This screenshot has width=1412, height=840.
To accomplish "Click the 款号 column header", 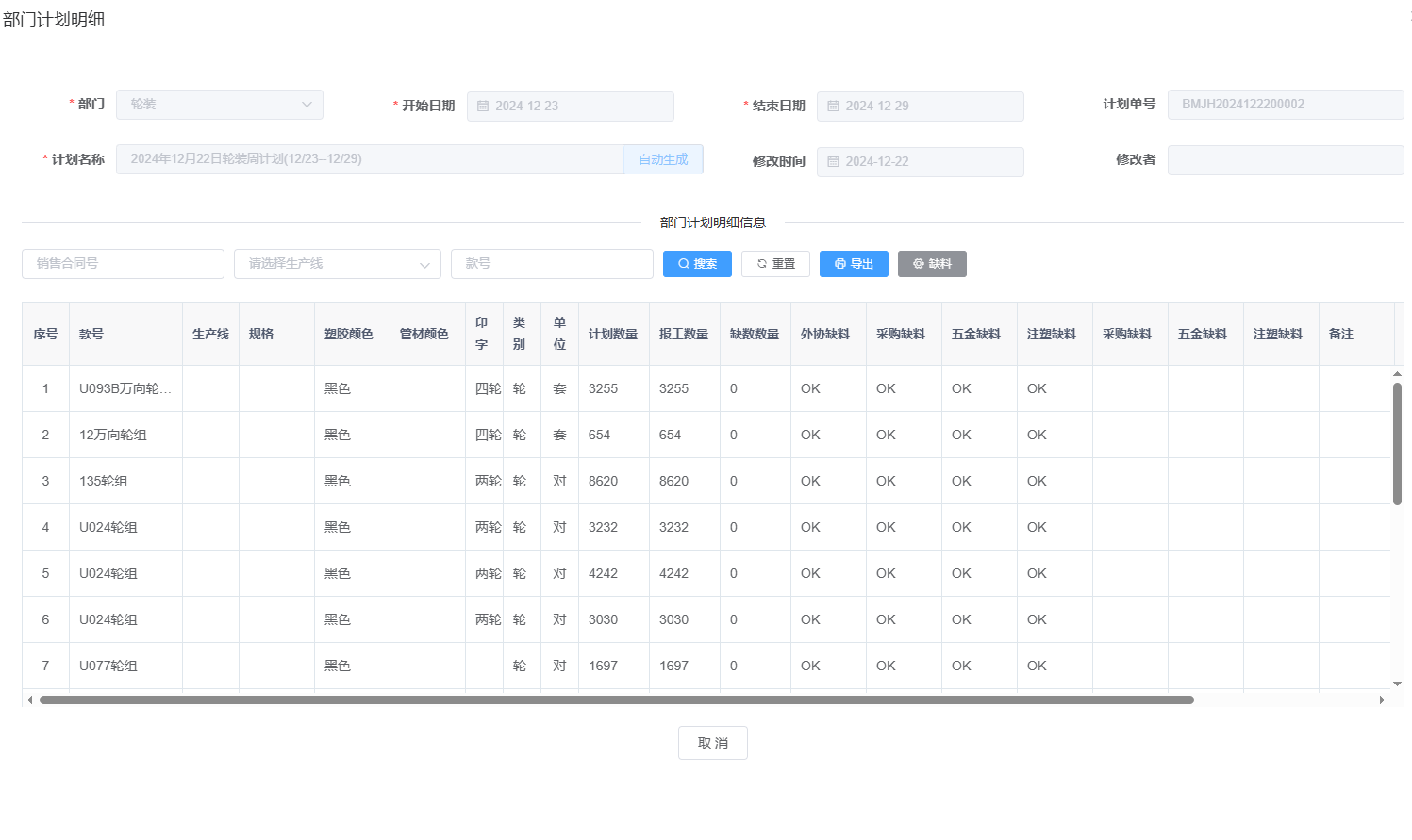I will point(91,334).
